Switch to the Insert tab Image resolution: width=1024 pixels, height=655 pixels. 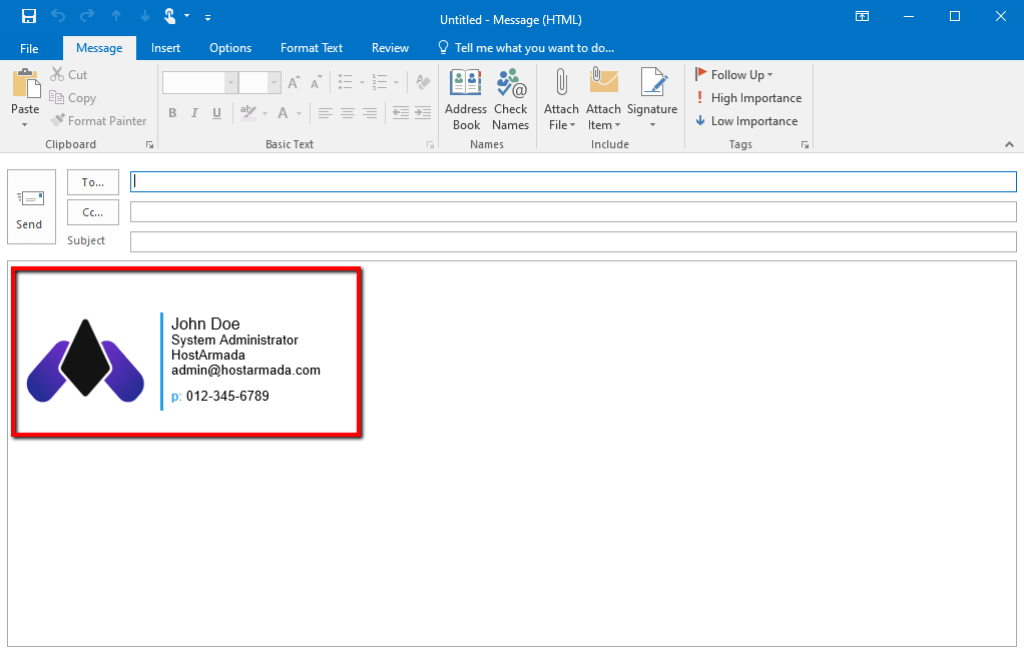coord(166,48)
